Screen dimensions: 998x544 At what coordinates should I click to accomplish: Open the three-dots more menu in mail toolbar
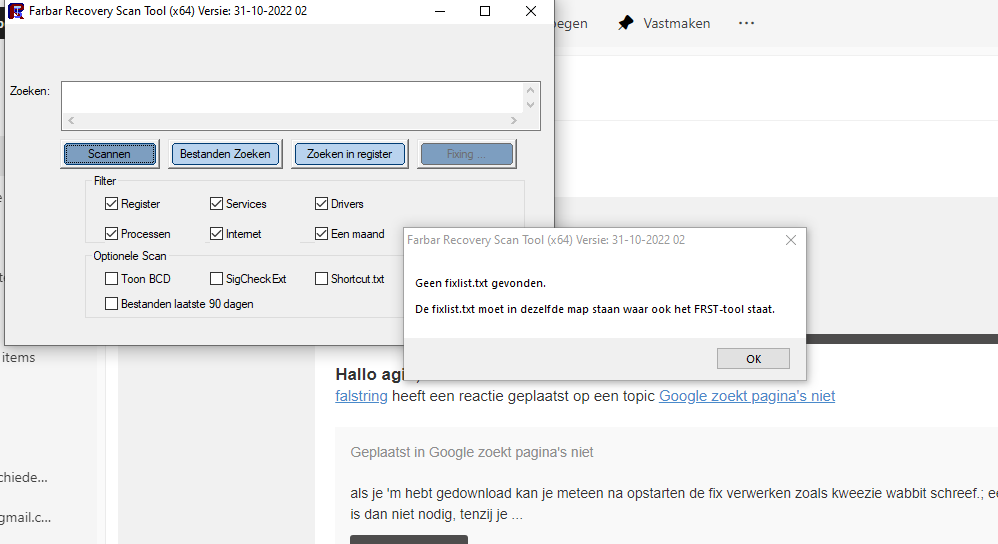[x=746, y=23]
